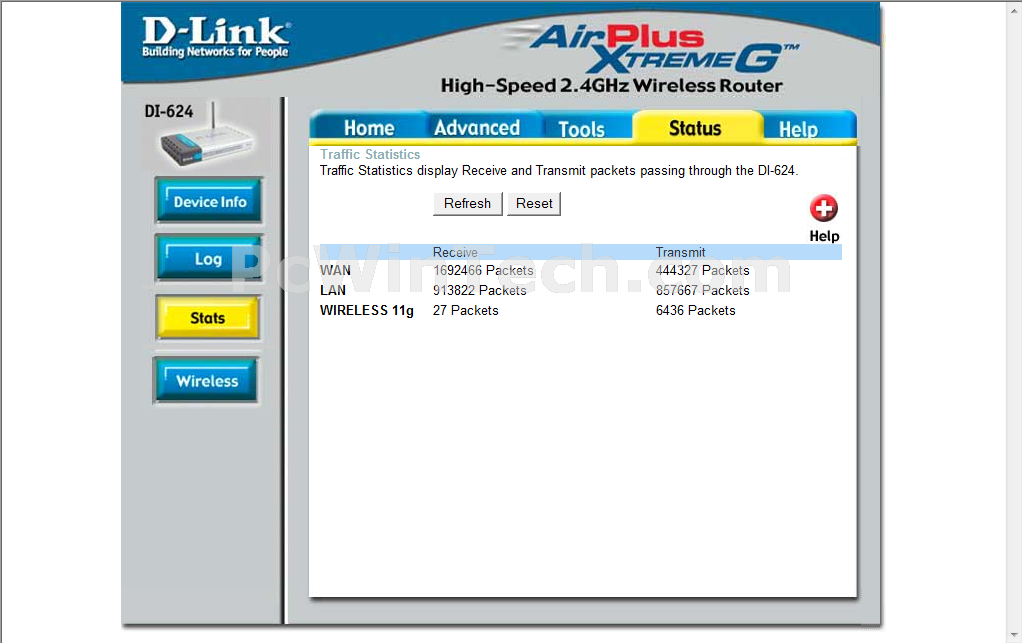The width and height of the screenshot is (1022, 643).
Task: Click the Receive column header
Action: [455, 252]
